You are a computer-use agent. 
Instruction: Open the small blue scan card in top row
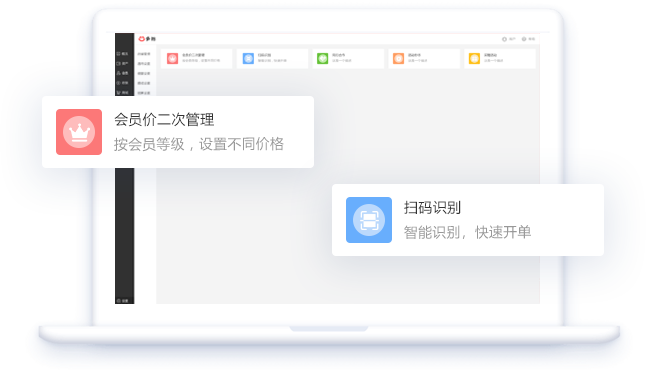pyautogui.click(x=272, y=59)
